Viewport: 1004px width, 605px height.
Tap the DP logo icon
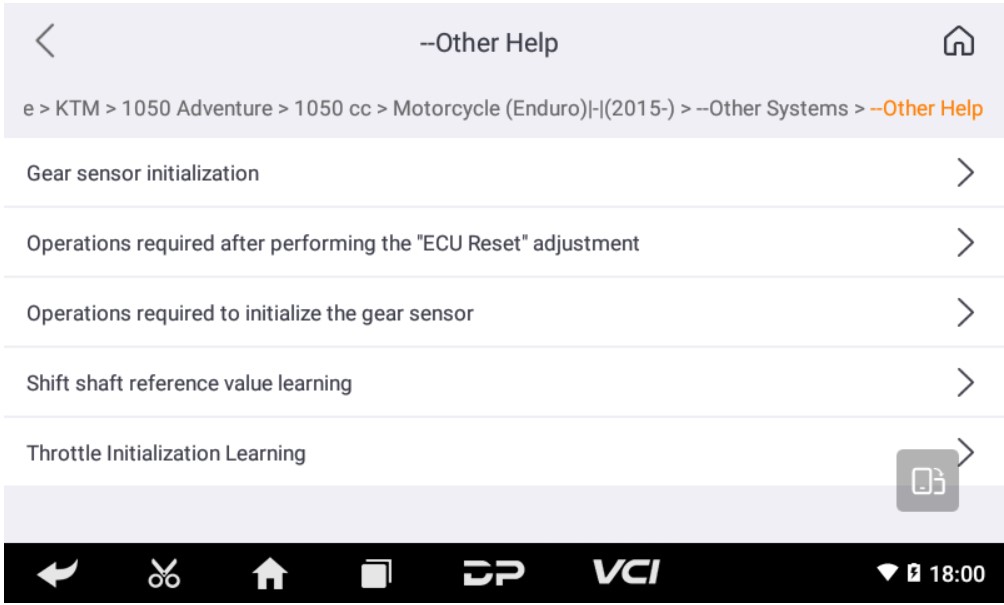click(x=494, y=574)
